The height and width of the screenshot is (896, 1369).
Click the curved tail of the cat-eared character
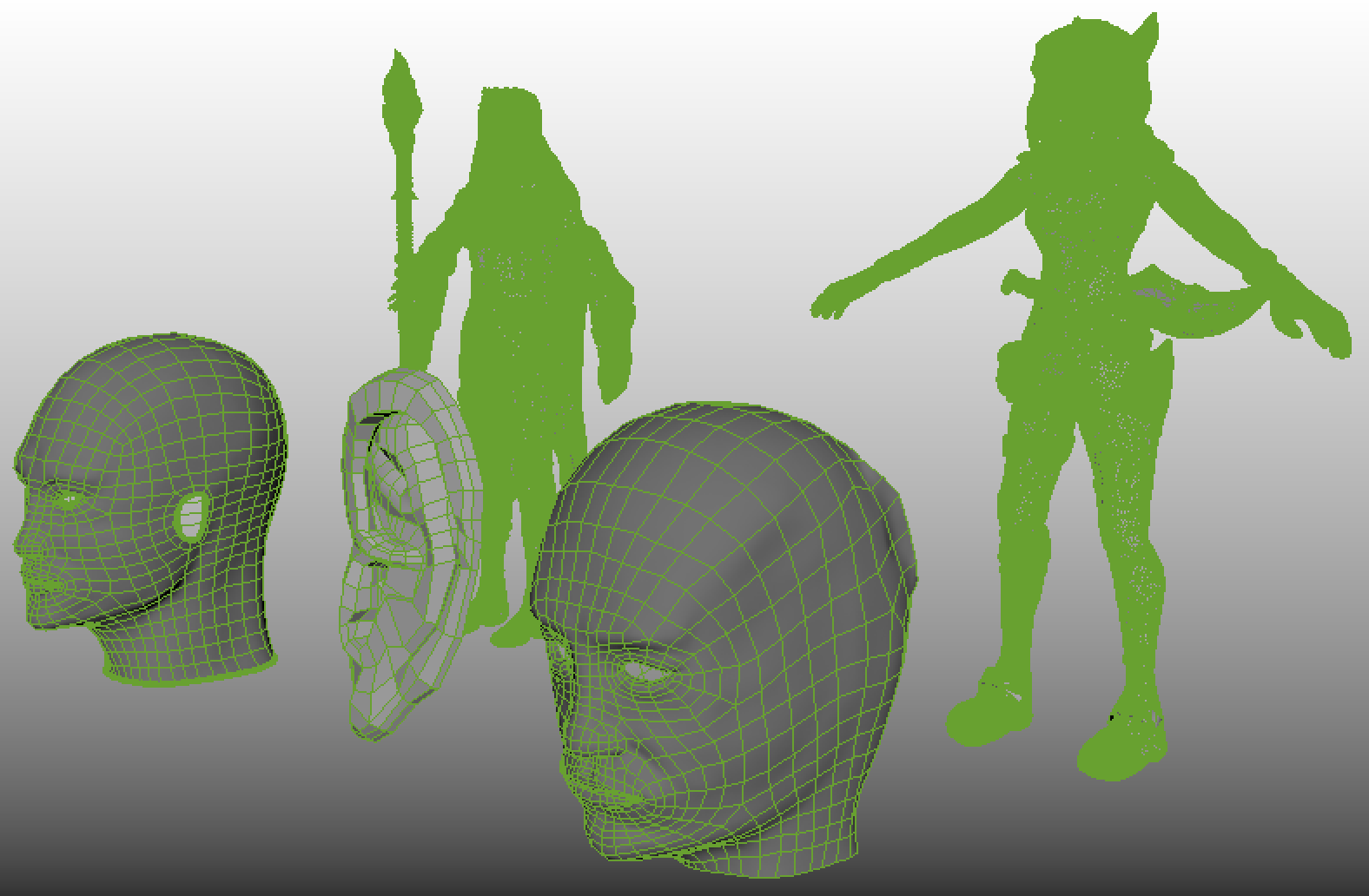1216,317
